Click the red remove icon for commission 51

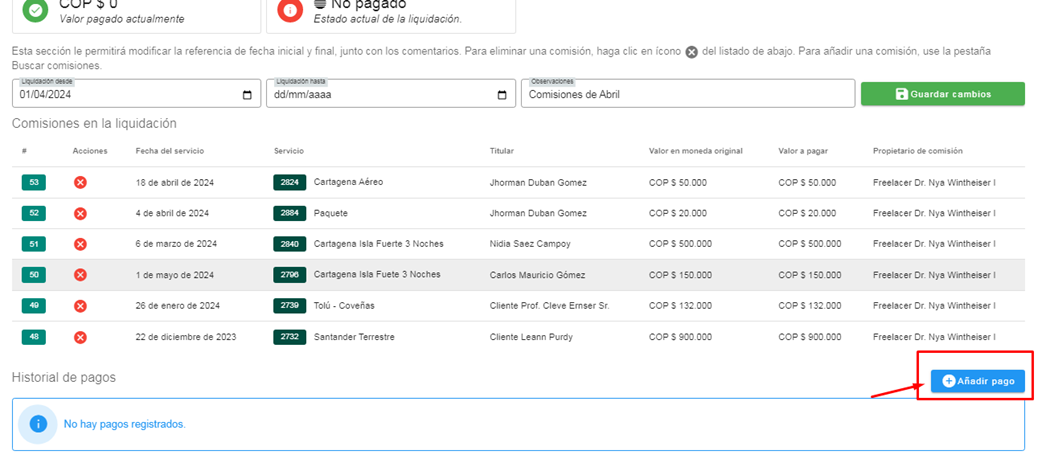[81, 244]
